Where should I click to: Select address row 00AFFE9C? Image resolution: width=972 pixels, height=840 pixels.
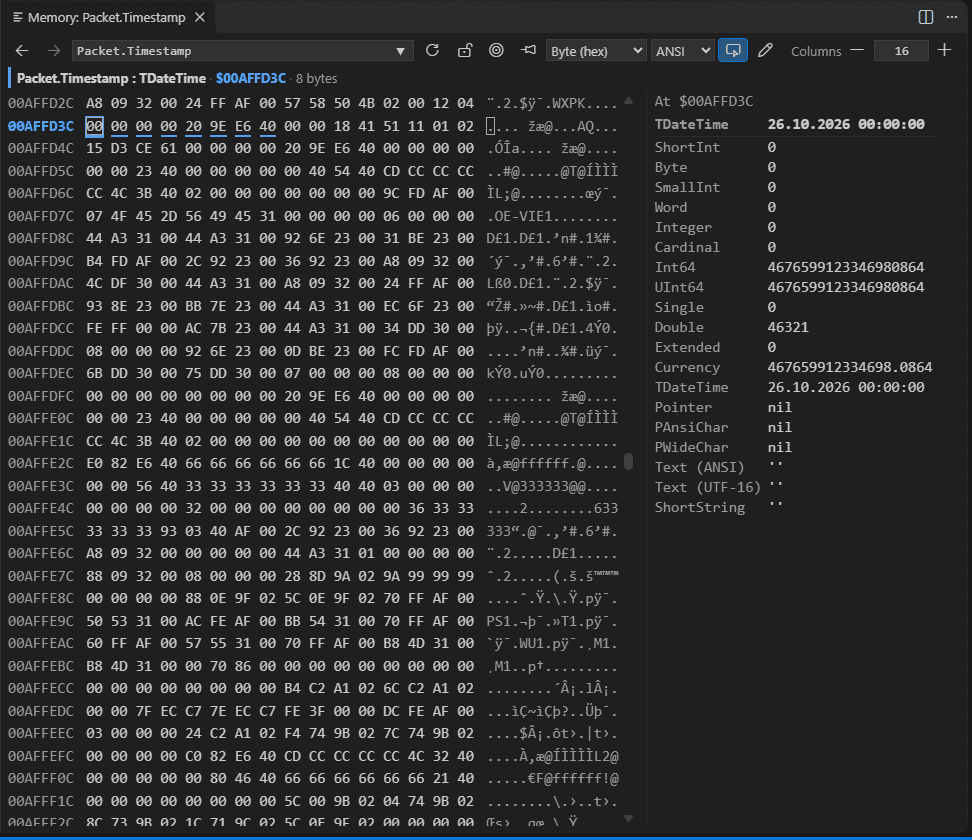coord(41,621)
